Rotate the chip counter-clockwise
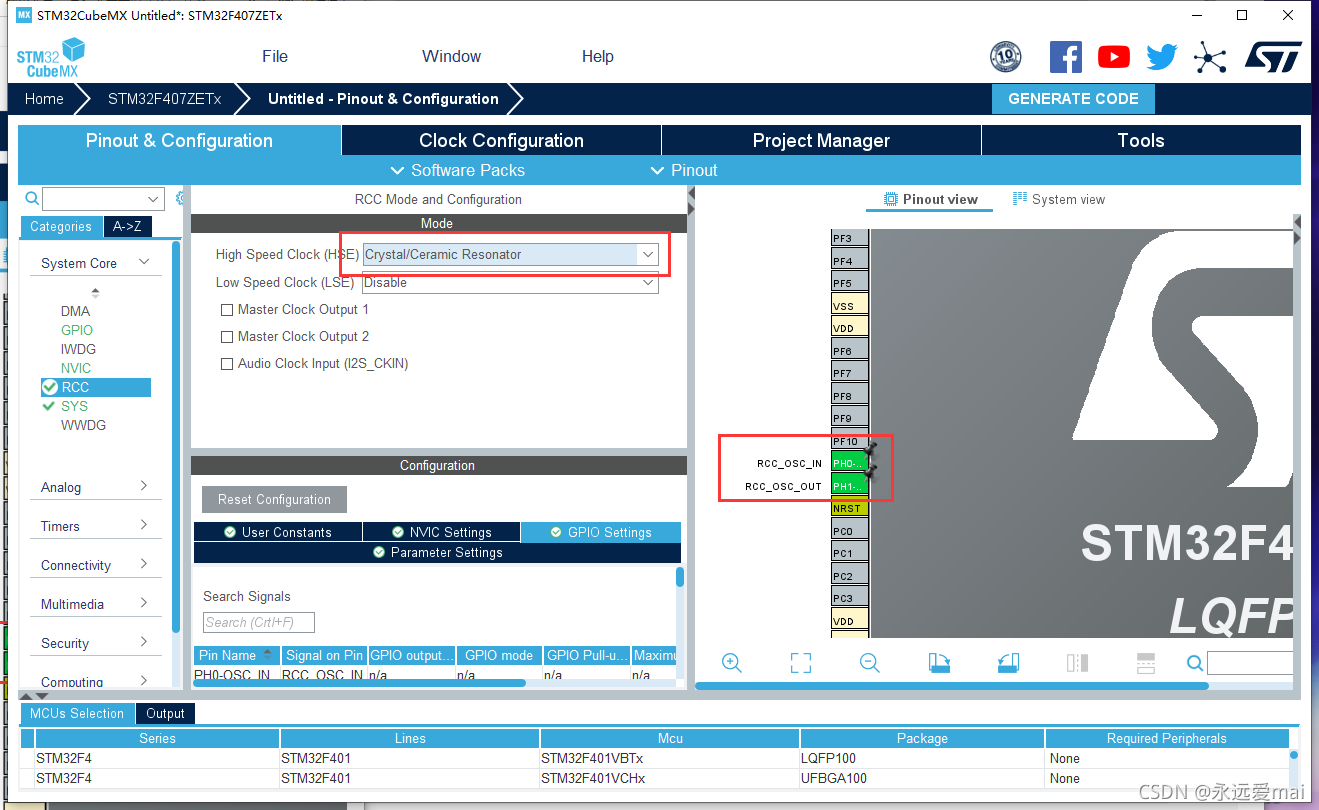This screenshot has width=1319, height=810. [1008, 663]
